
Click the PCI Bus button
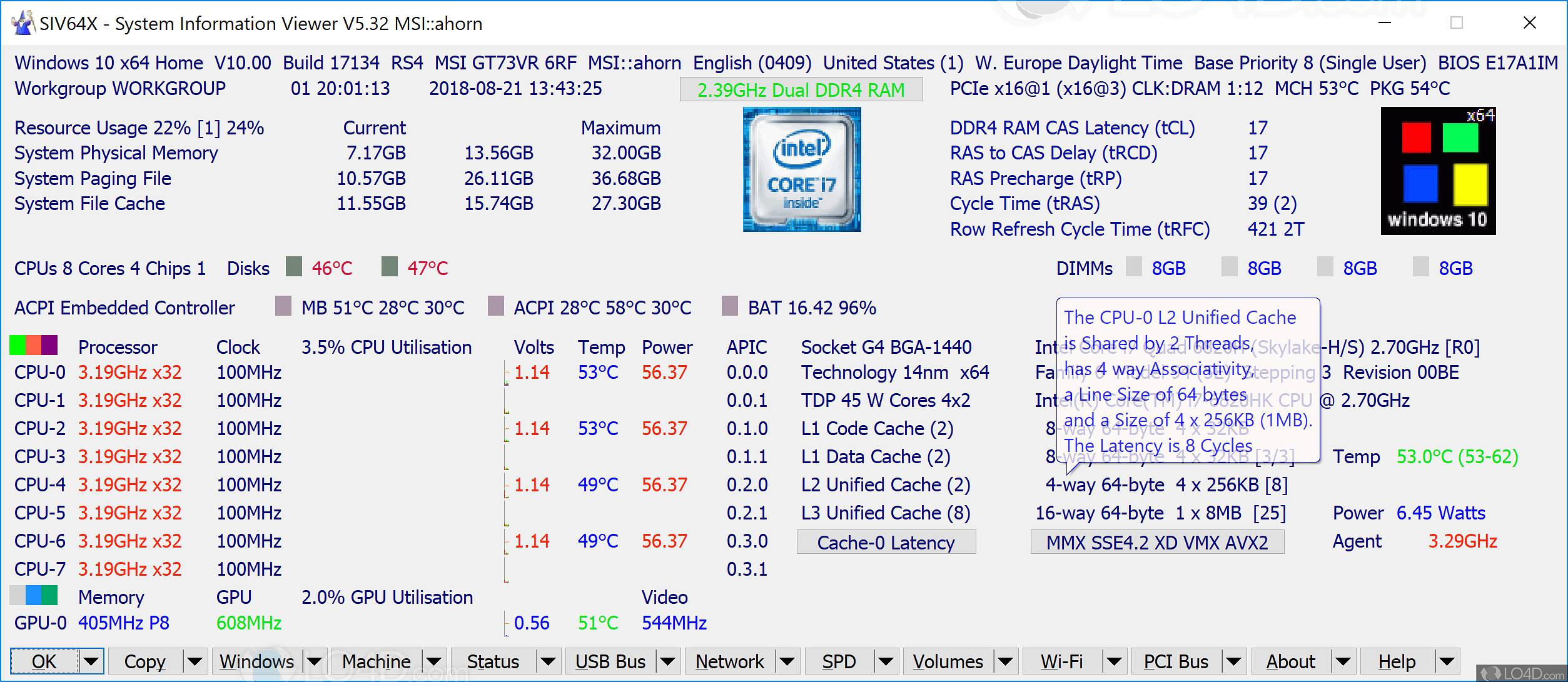tap(1176, 661)
